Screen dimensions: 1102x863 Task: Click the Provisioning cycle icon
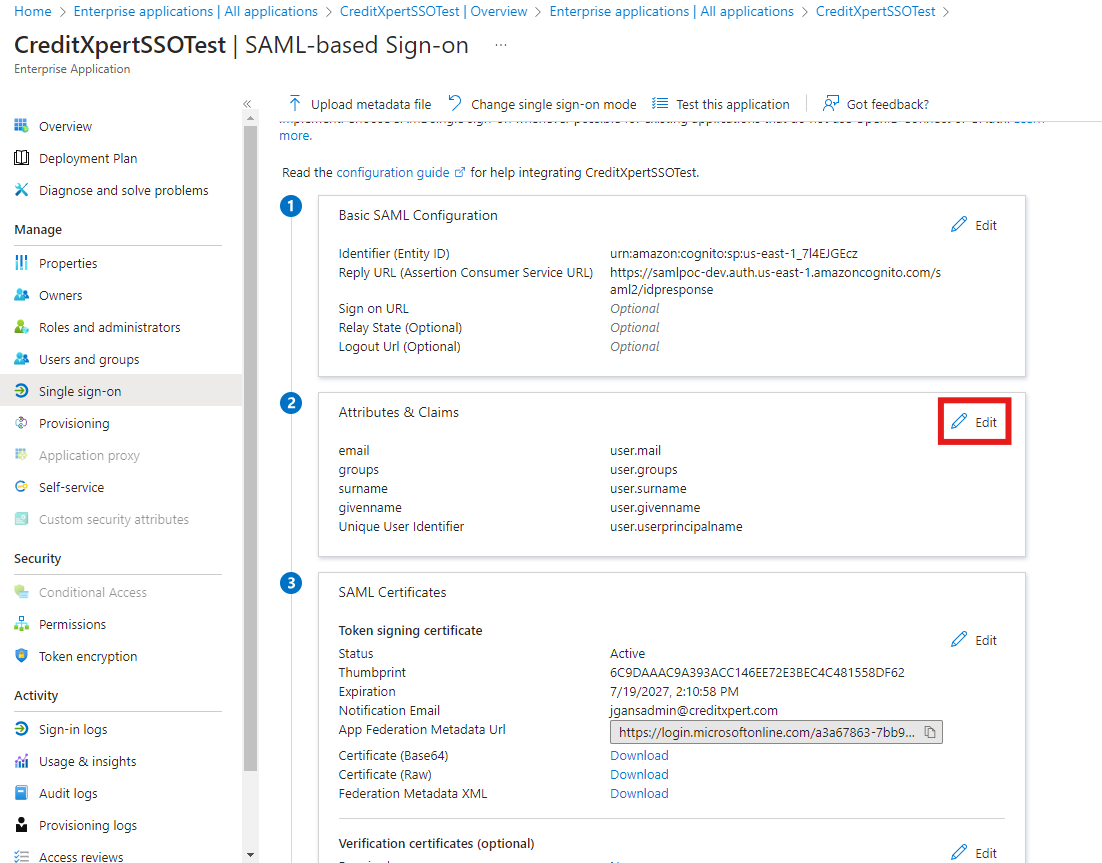[22, 423]
